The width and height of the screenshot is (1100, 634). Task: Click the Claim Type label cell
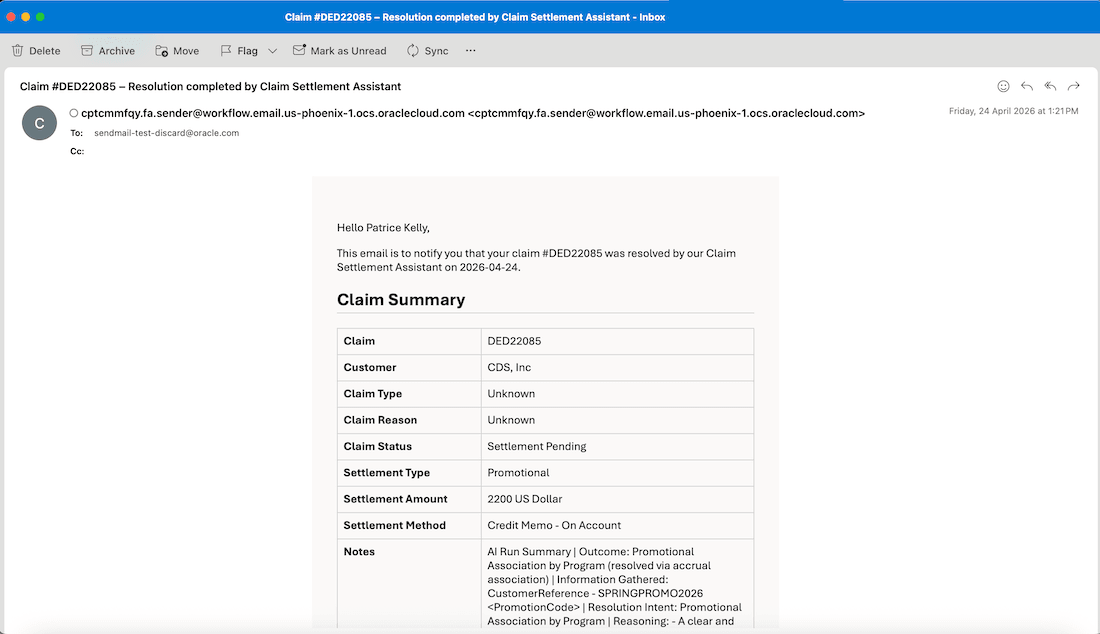(409, 394)
